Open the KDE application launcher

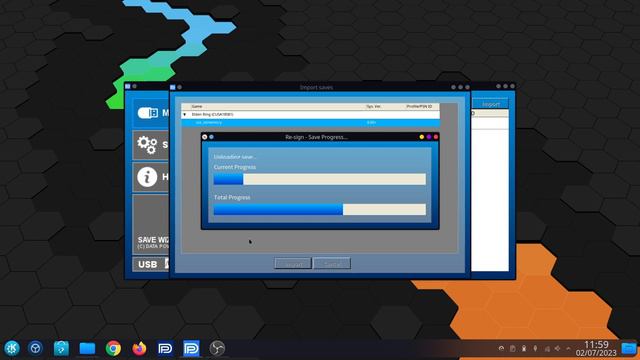11,348
